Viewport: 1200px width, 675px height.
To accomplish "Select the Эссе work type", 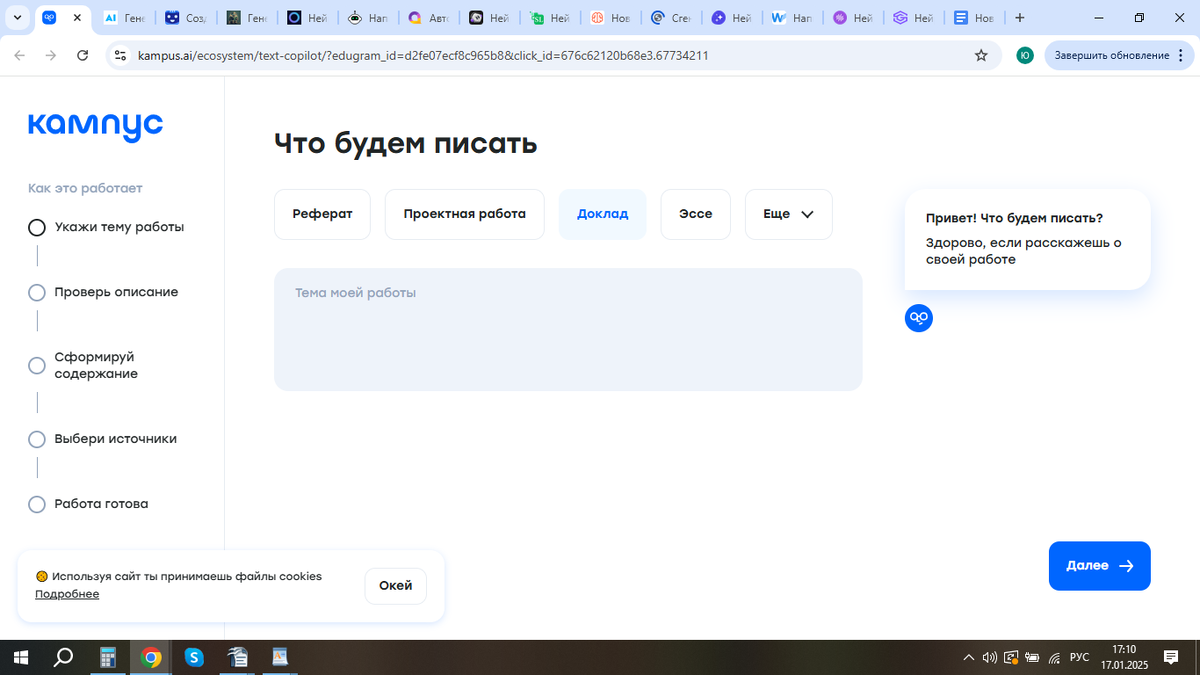I will 696,214.
